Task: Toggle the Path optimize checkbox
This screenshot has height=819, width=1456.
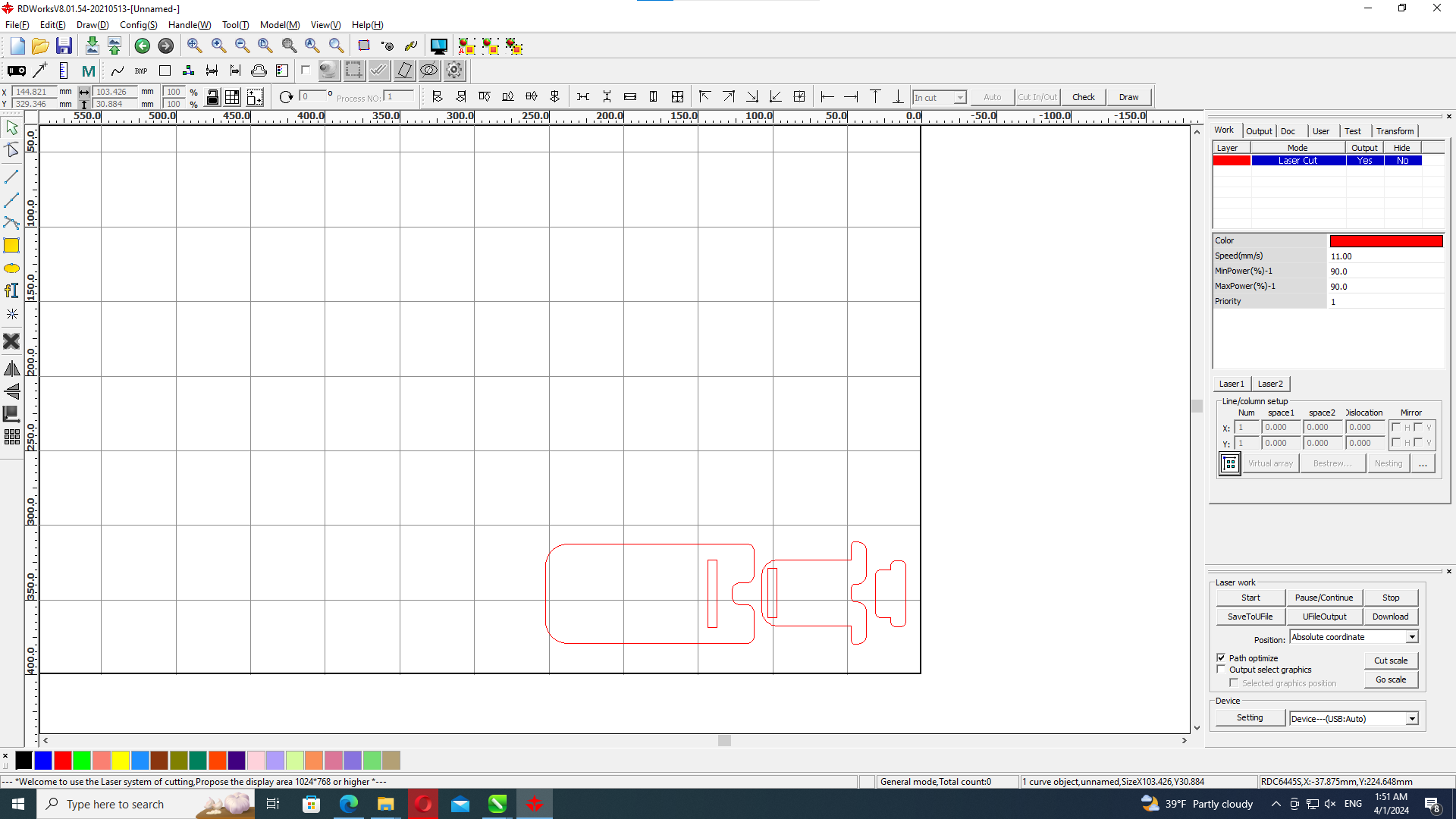Action: point(1221,658)
